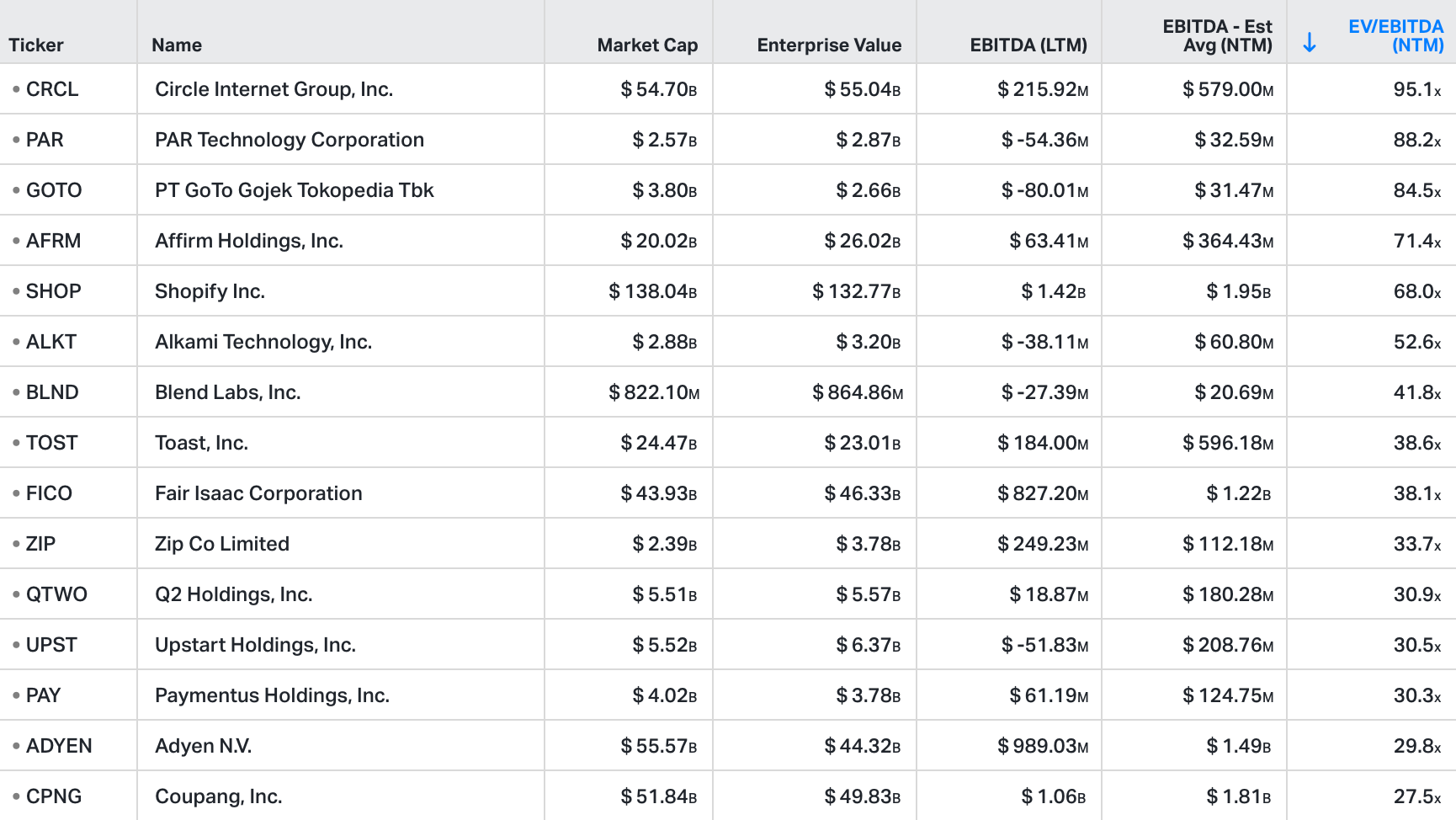Sort by the Name column header
The image size is (1456, 820).
177,45
